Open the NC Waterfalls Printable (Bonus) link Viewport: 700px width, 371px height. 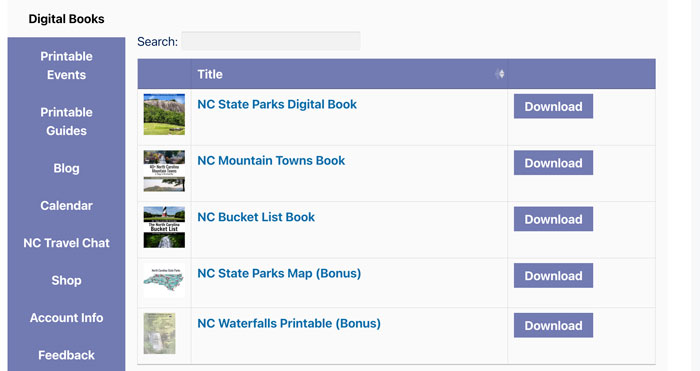point(289,324)
